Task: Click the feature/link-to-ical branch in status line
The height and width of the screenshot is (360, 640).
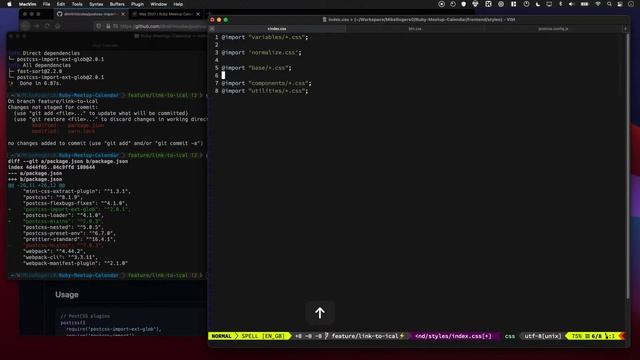Action: click(x=364, y=336)
